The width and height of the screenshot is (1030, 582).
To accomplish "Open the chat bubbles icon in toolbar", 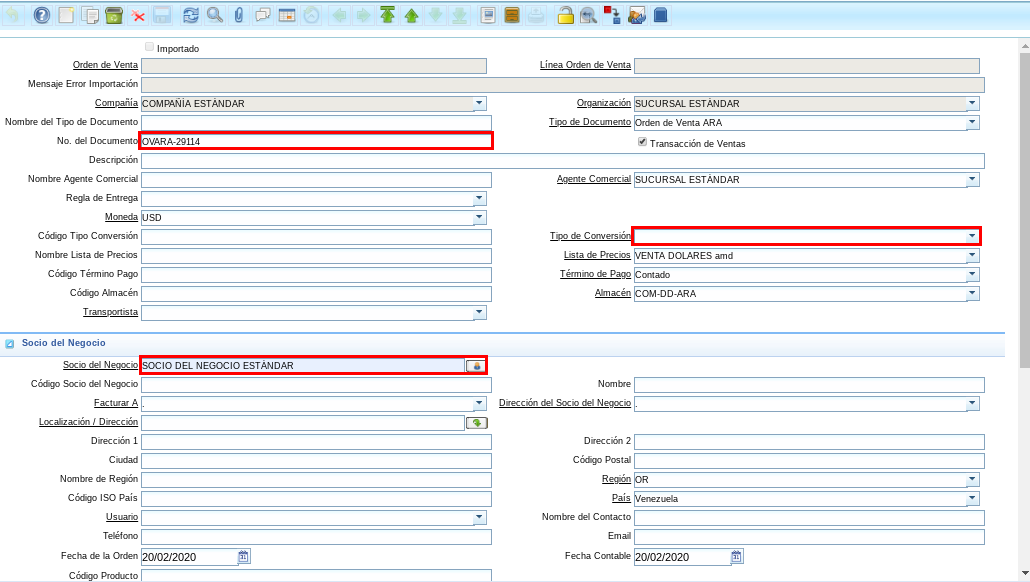I will 262,15.
